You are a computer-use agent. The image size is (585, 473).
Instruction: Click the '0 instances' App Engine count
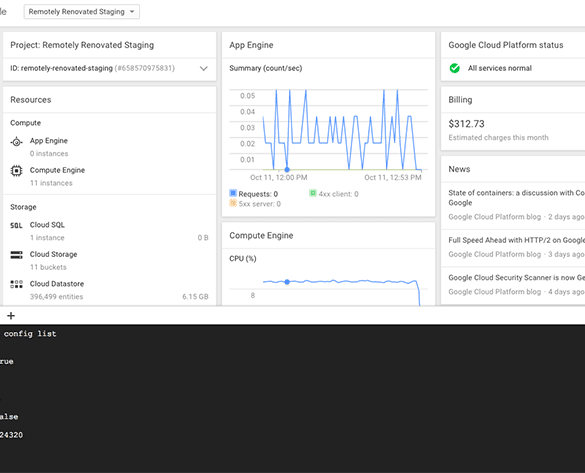[x=49, y=154]
